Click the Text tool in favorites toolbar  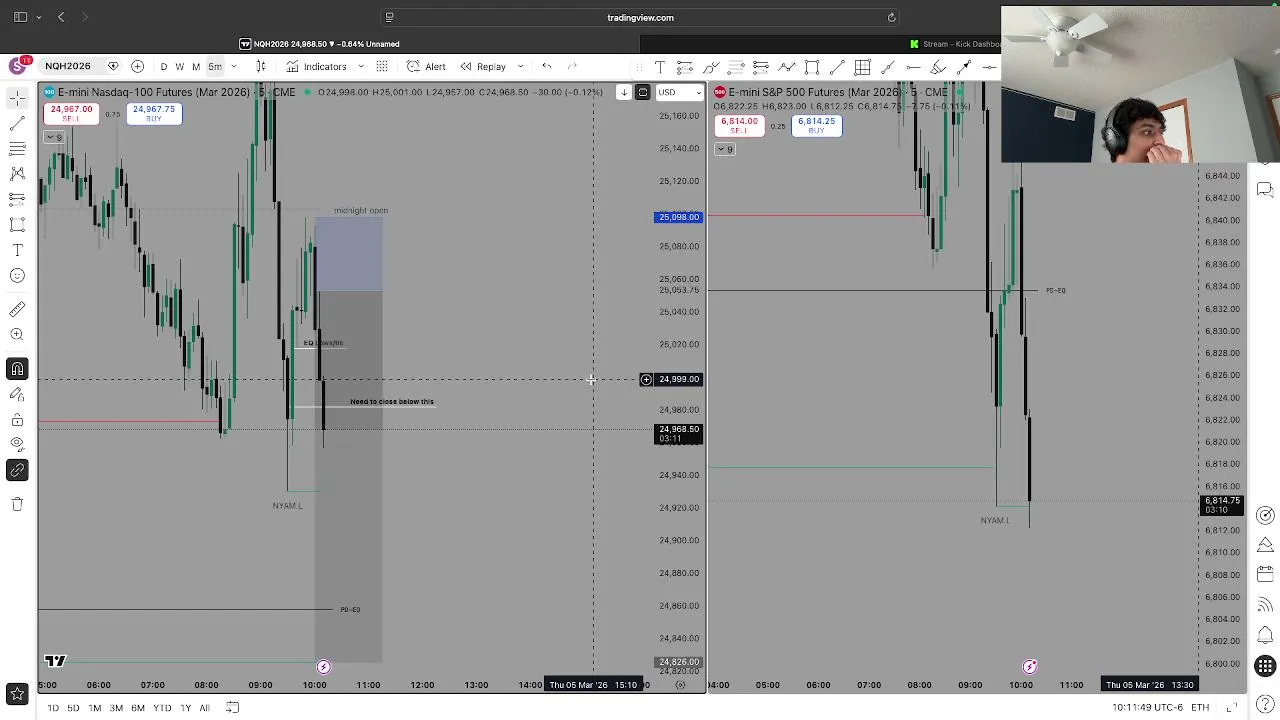click(x=660, y=67)
